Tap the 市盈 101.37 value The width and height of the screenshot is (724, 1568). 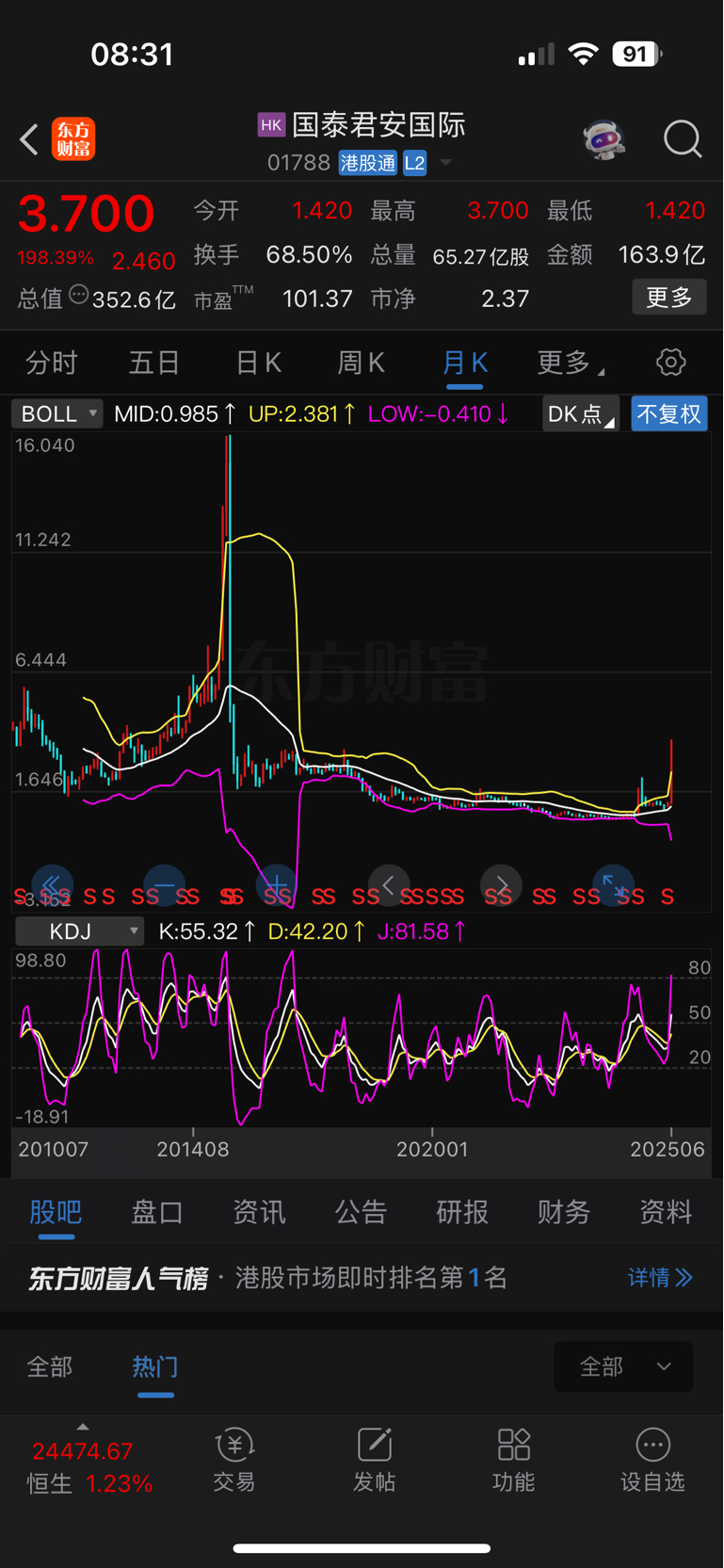[x=317, y=299]
